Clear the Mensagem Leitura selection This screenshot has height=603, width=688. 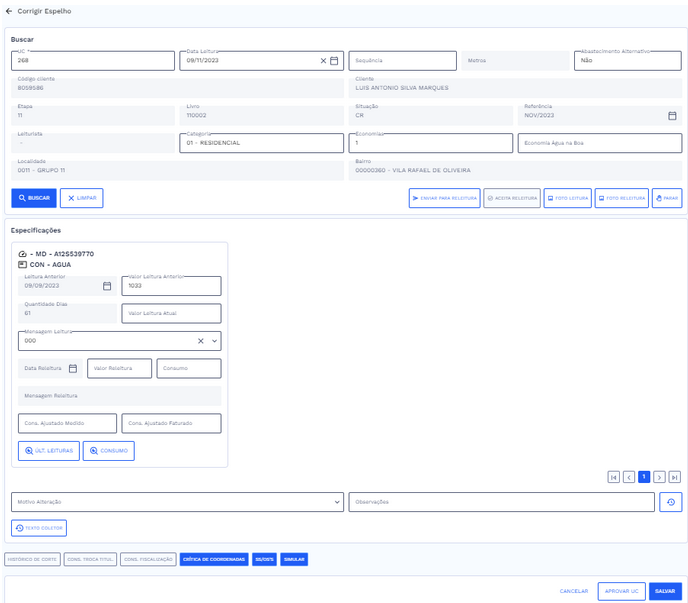coord(200,341)
